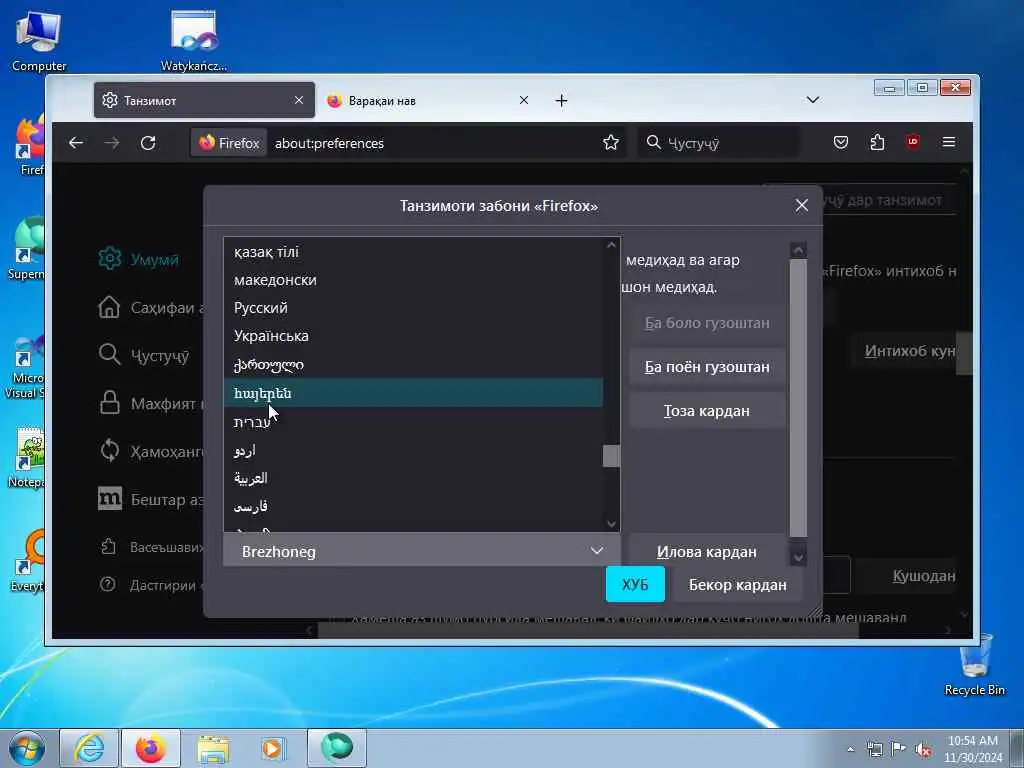Viewport: 1024px width, 768px height.
Task: Select қазақ тілі in the language list
Action: pos(413,252)
